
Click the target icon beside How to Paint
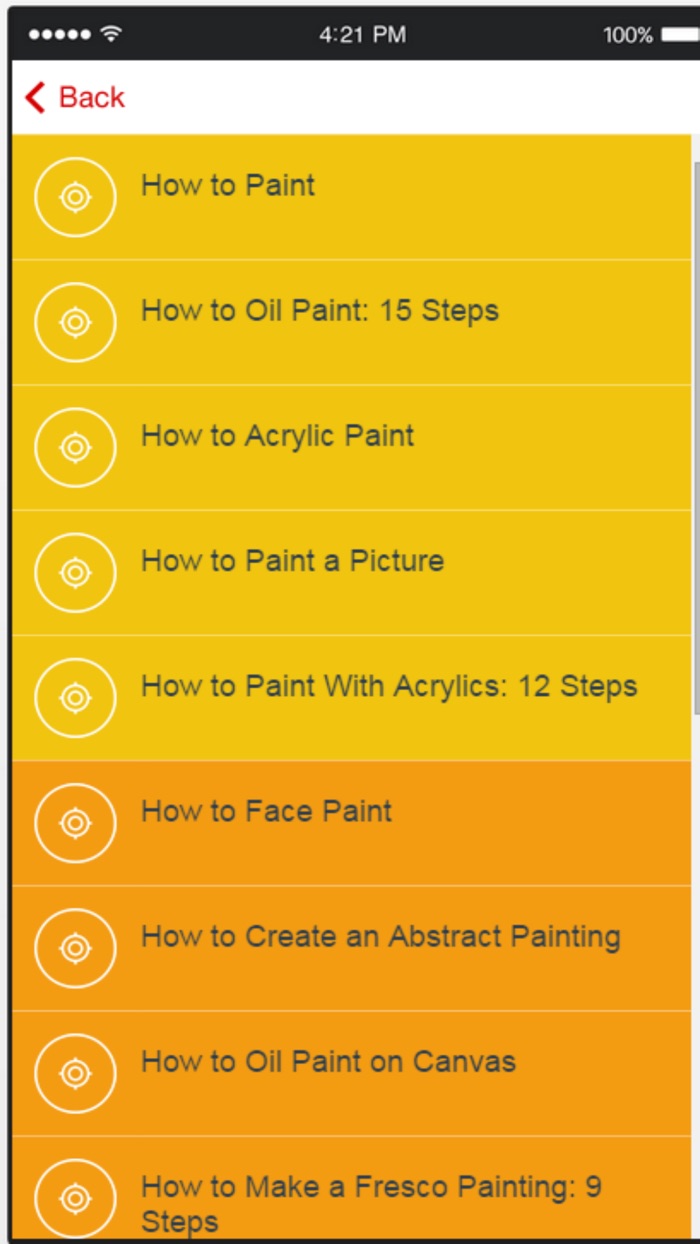(75, 197)
